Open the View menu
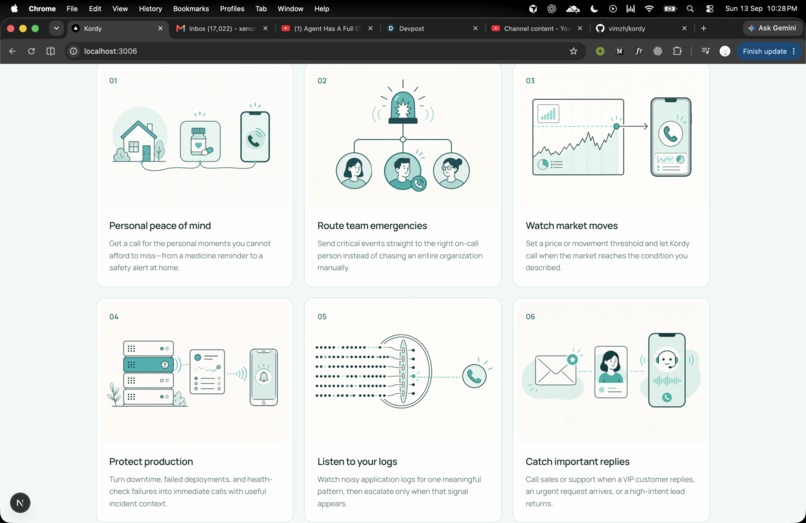The height and width of the screenshot is (523, 806). (120, 9)
